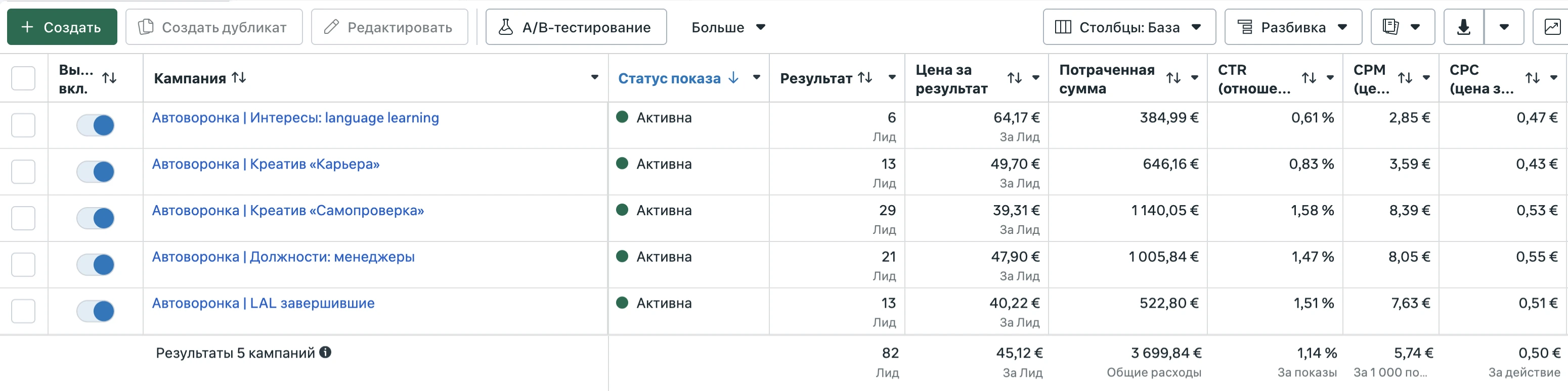Open campaign LAL завершившие
The image size is (1568, 391).
pos(263,303)
